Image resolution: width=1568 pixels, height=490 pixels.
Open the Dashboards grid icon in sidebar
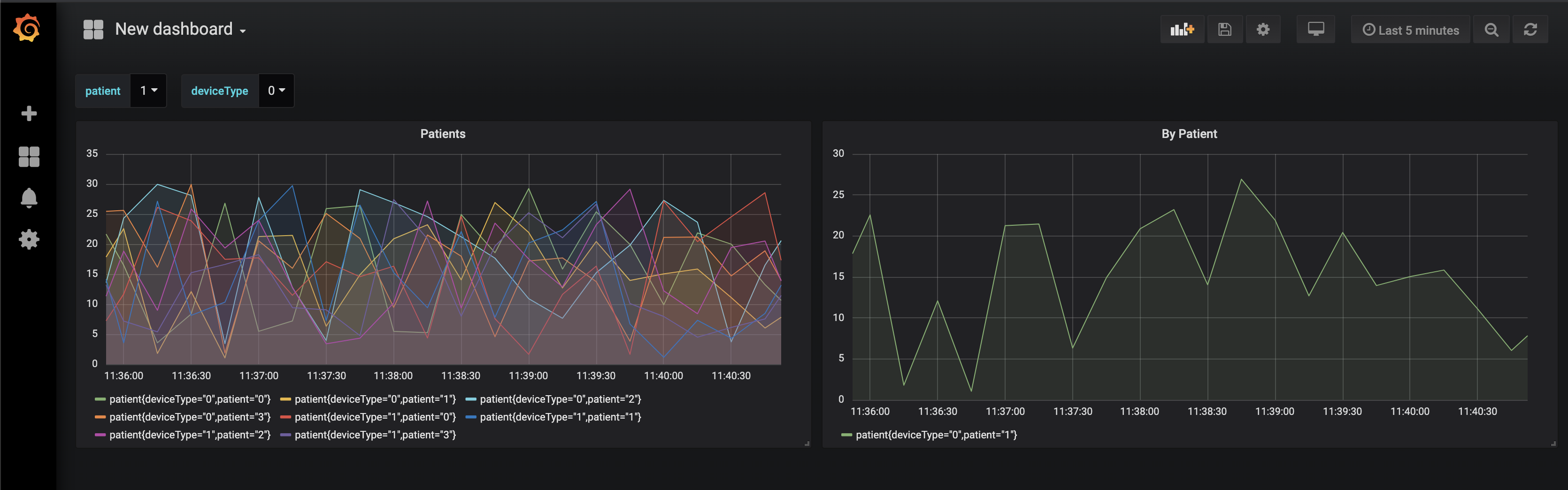point(29,156)
